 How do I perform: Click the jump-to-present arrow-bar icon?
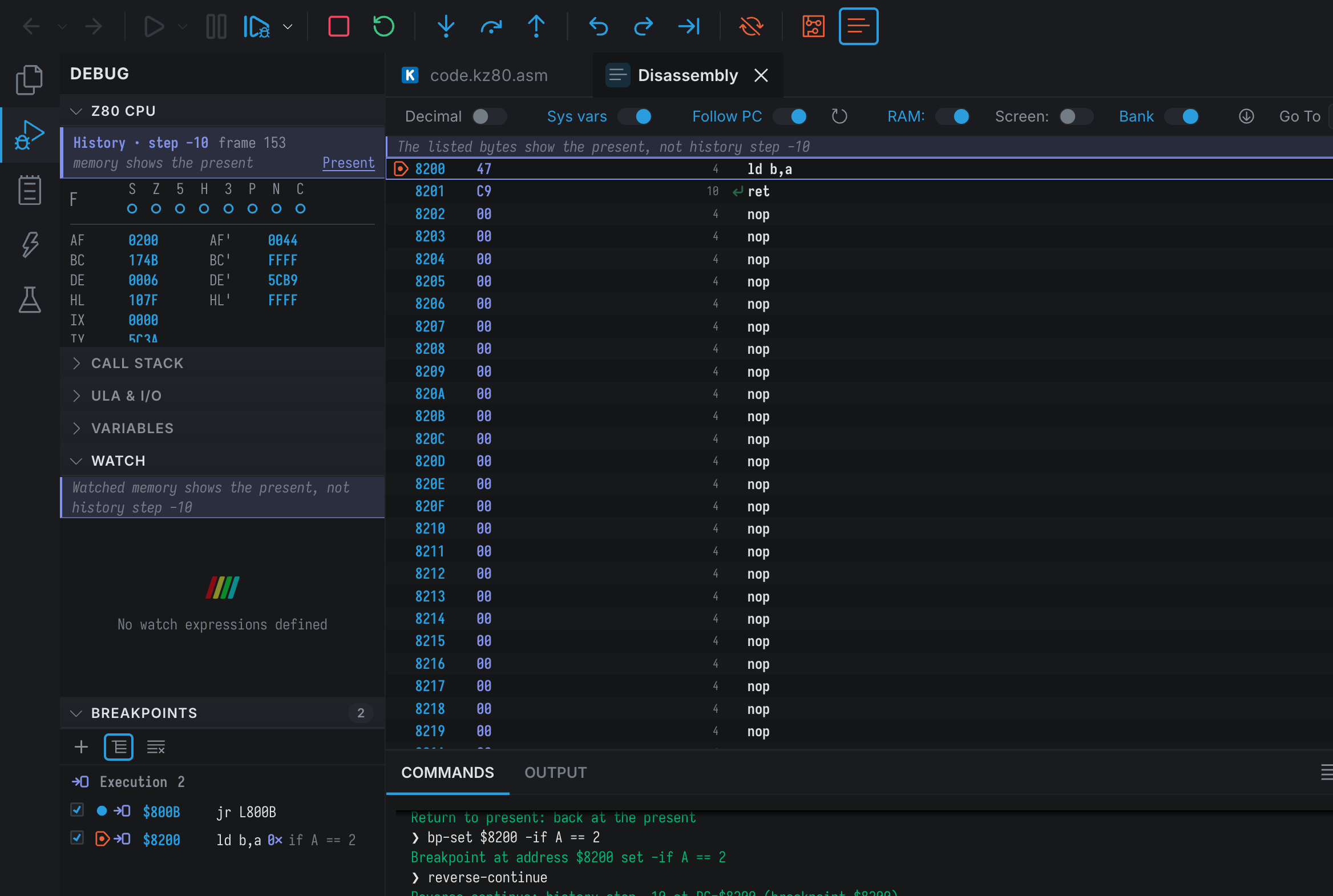[x=689, y=26]
